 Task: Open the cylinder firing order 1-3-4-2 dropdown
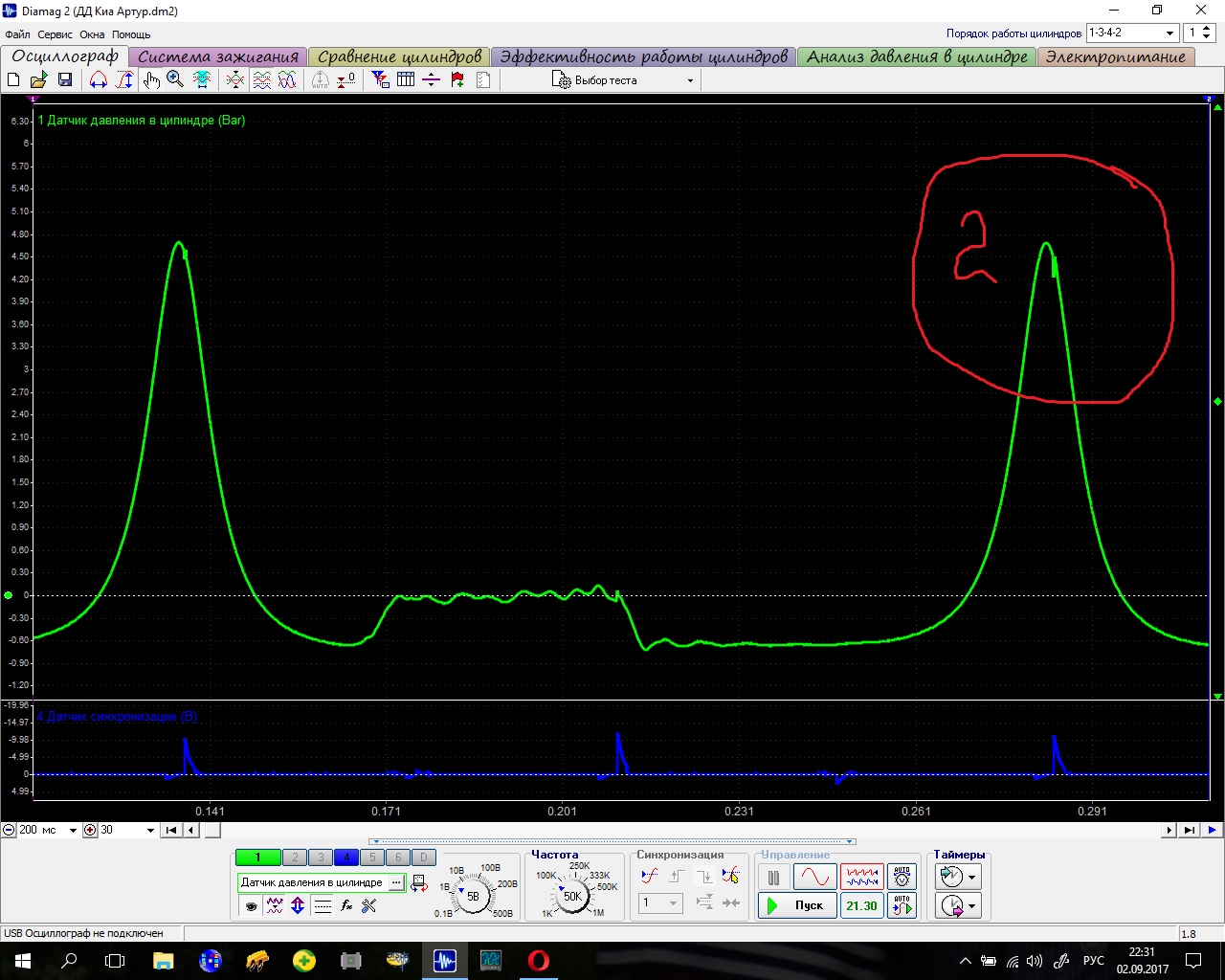point(1132,33)
